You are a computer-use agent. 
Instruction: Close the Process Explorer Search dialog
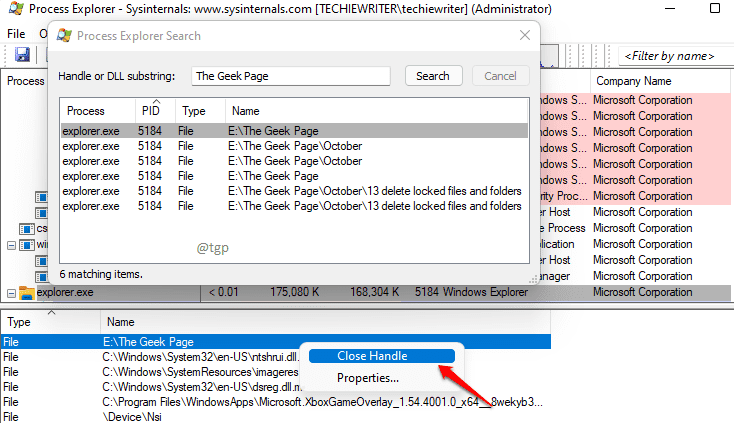pos(525,35)
